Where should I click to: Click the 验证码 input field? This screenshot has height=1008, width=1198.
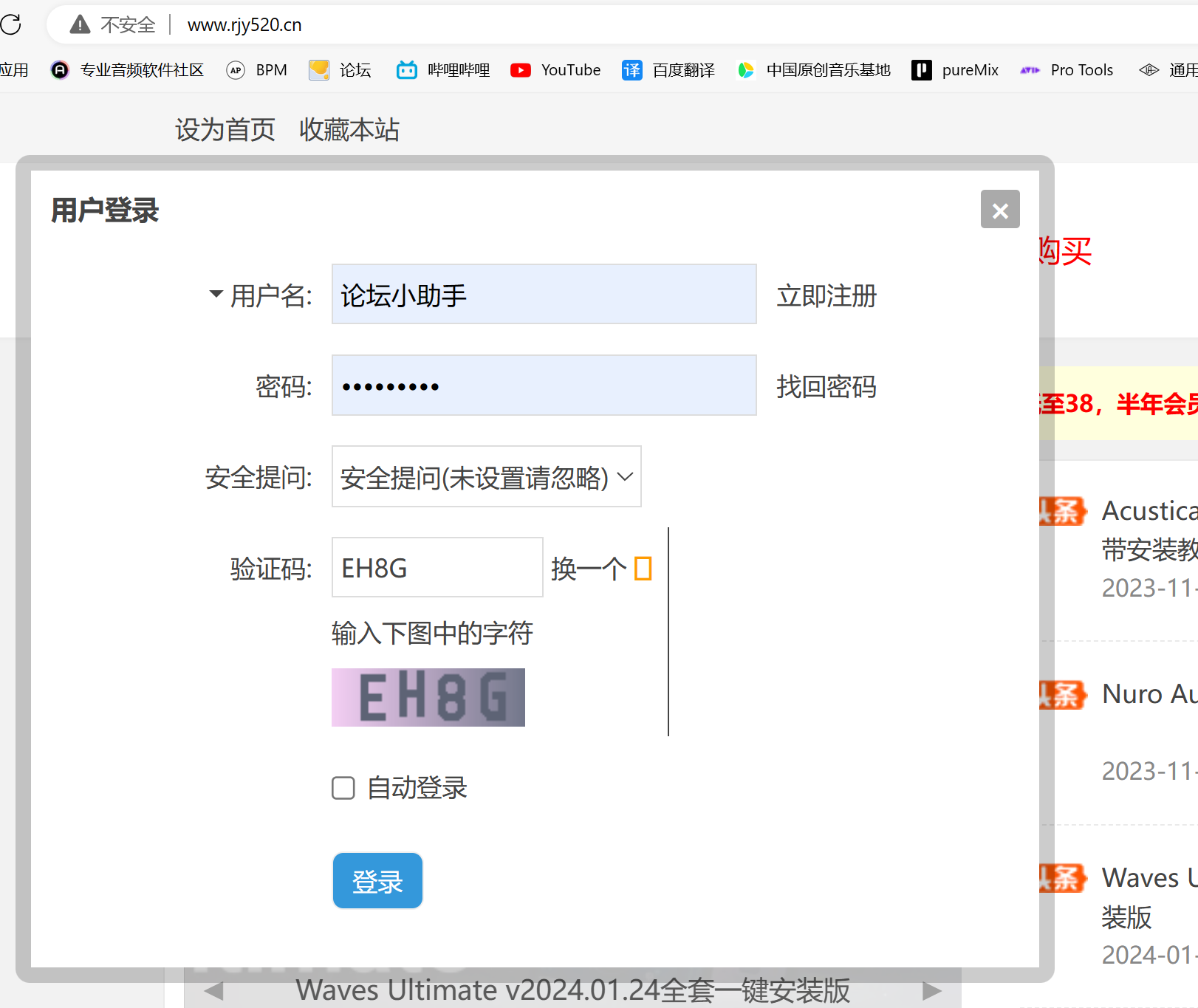click(x=437, y=568)
